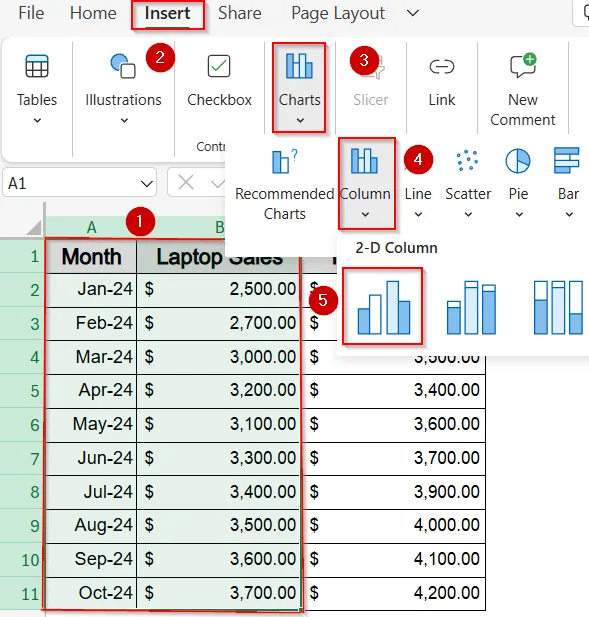Choose the Bar chart icon
The height and width of the screenshot is (617, 589).
click(567, 161)
